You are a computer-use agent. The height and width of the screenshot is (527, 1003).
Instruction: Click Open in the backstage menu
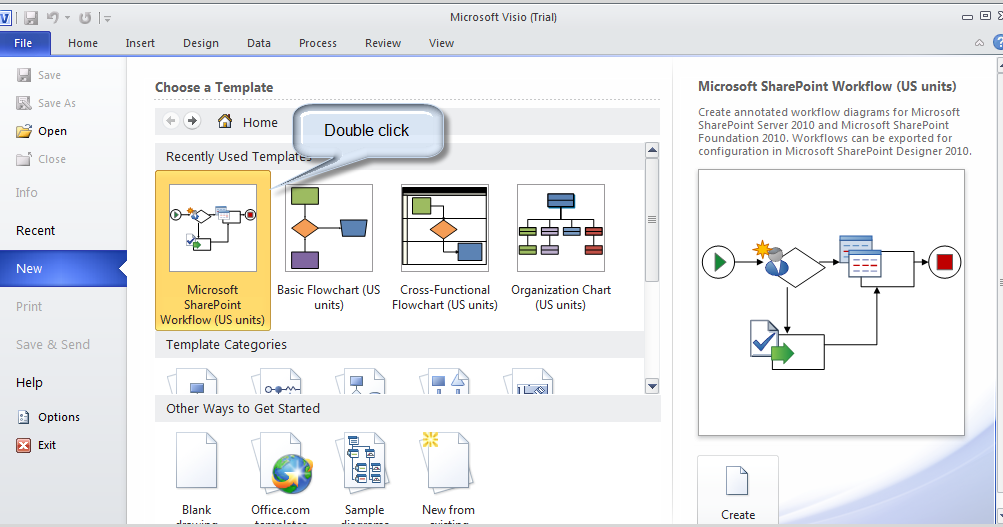(42, 131)
